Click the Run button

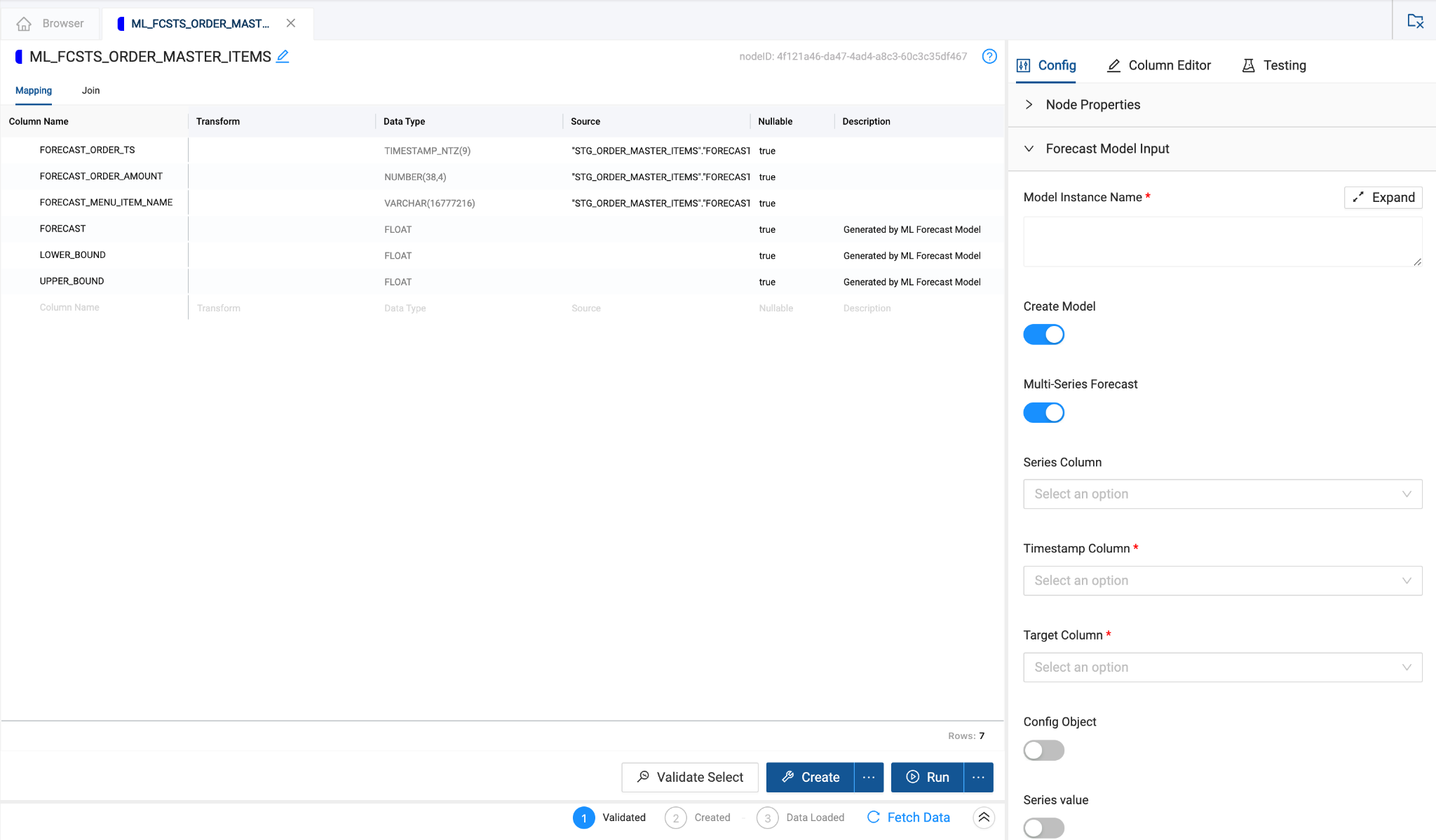(x=927, y=777)
